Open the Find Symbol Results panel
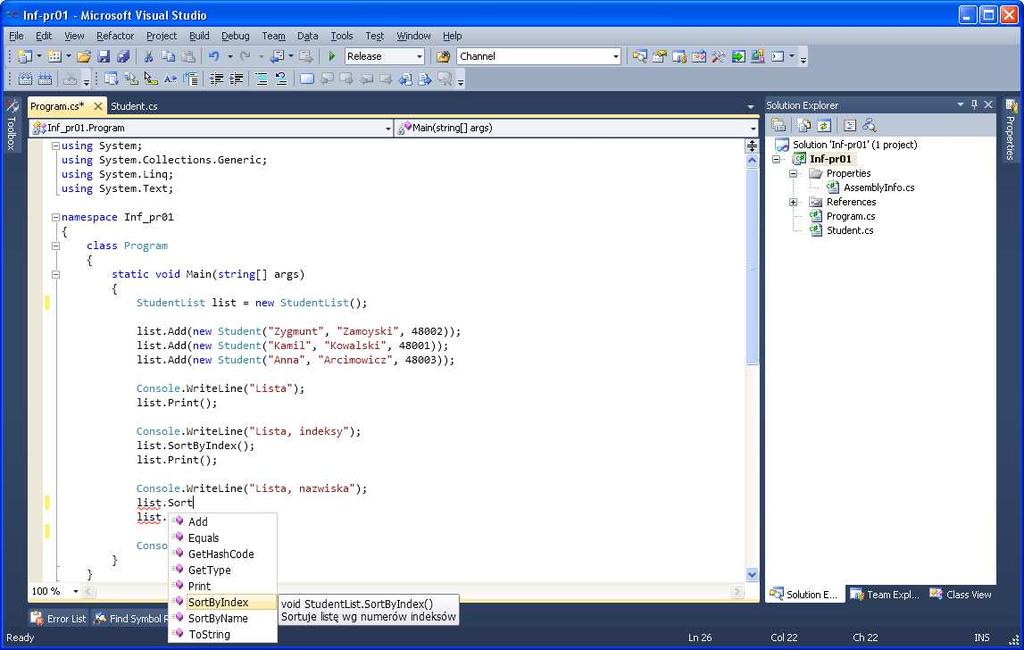1024x650 pixels. coord(129,619)
